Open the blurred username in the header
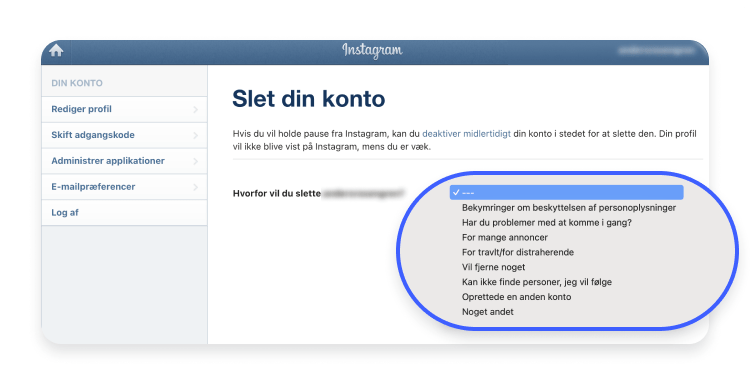 pos(656,50)
